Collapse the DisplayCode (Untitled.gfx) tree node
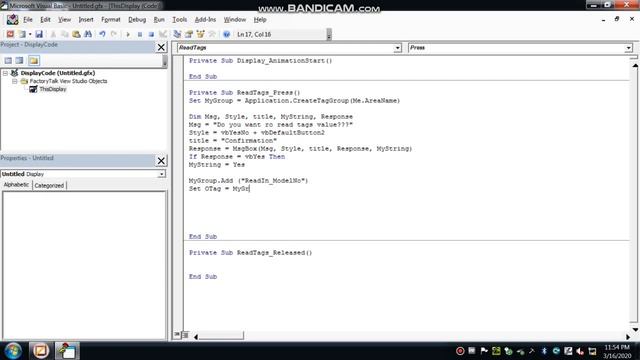The image size is (640, 360). tap(5, 73)
